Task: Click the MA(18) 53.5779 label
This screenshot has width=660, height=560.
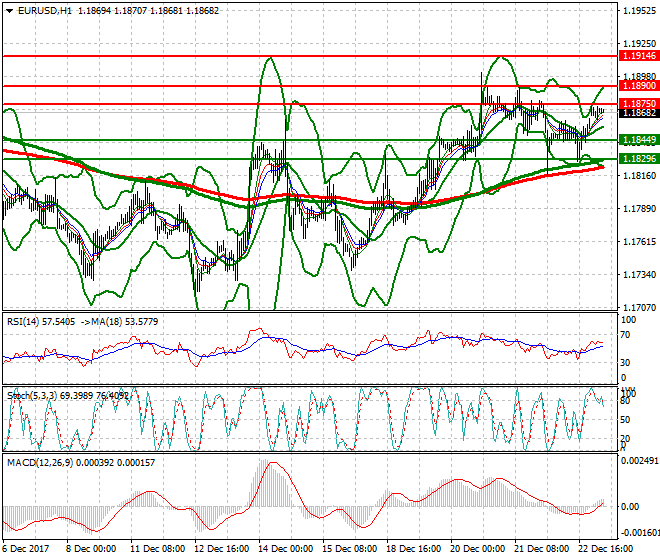Action: click(x=125, y=322)
